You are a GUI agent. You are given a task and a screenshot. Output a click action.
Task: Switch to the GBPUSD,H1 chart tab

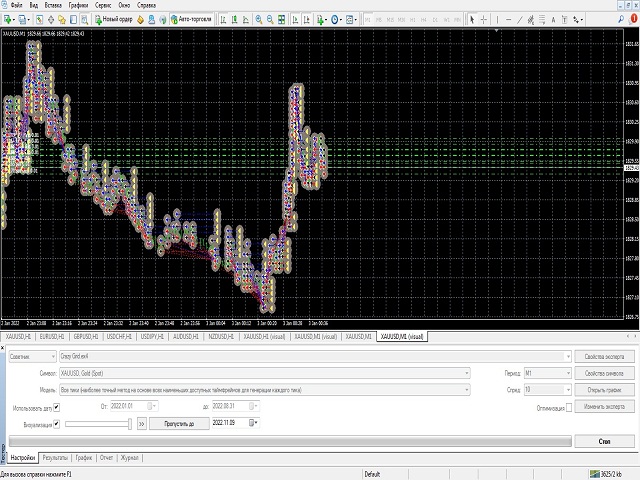click(x=86, y=336)
